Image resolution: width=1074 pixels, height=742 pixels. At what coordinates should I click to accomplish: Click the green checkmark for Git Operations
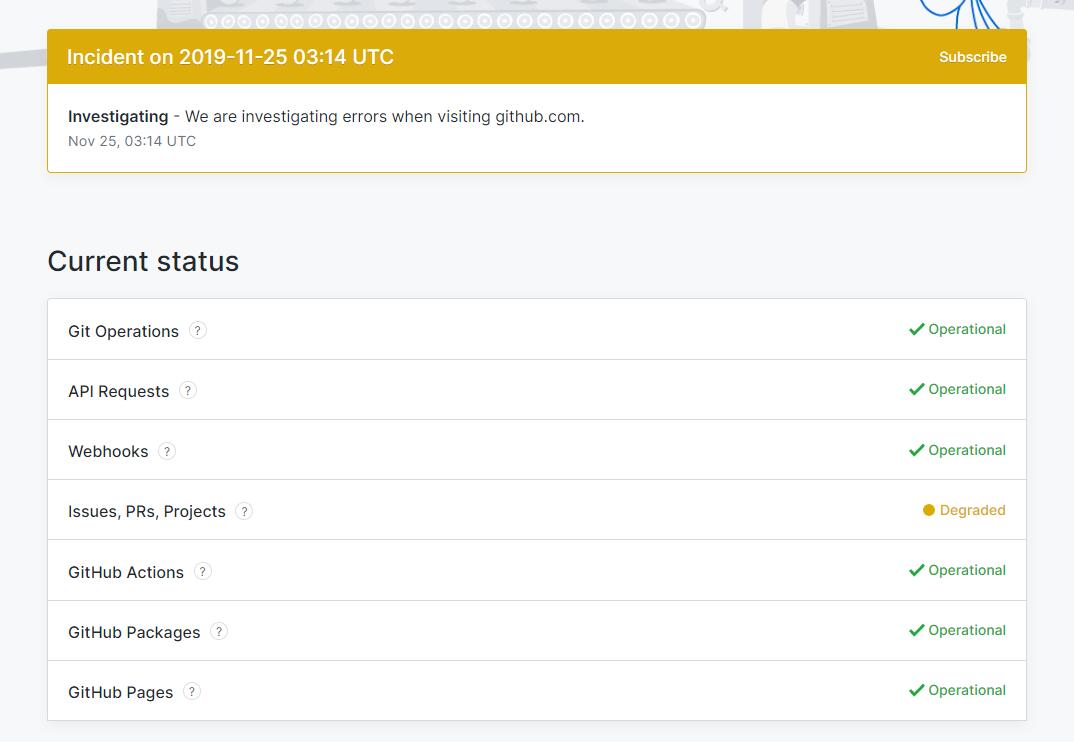tap(916, 329)
